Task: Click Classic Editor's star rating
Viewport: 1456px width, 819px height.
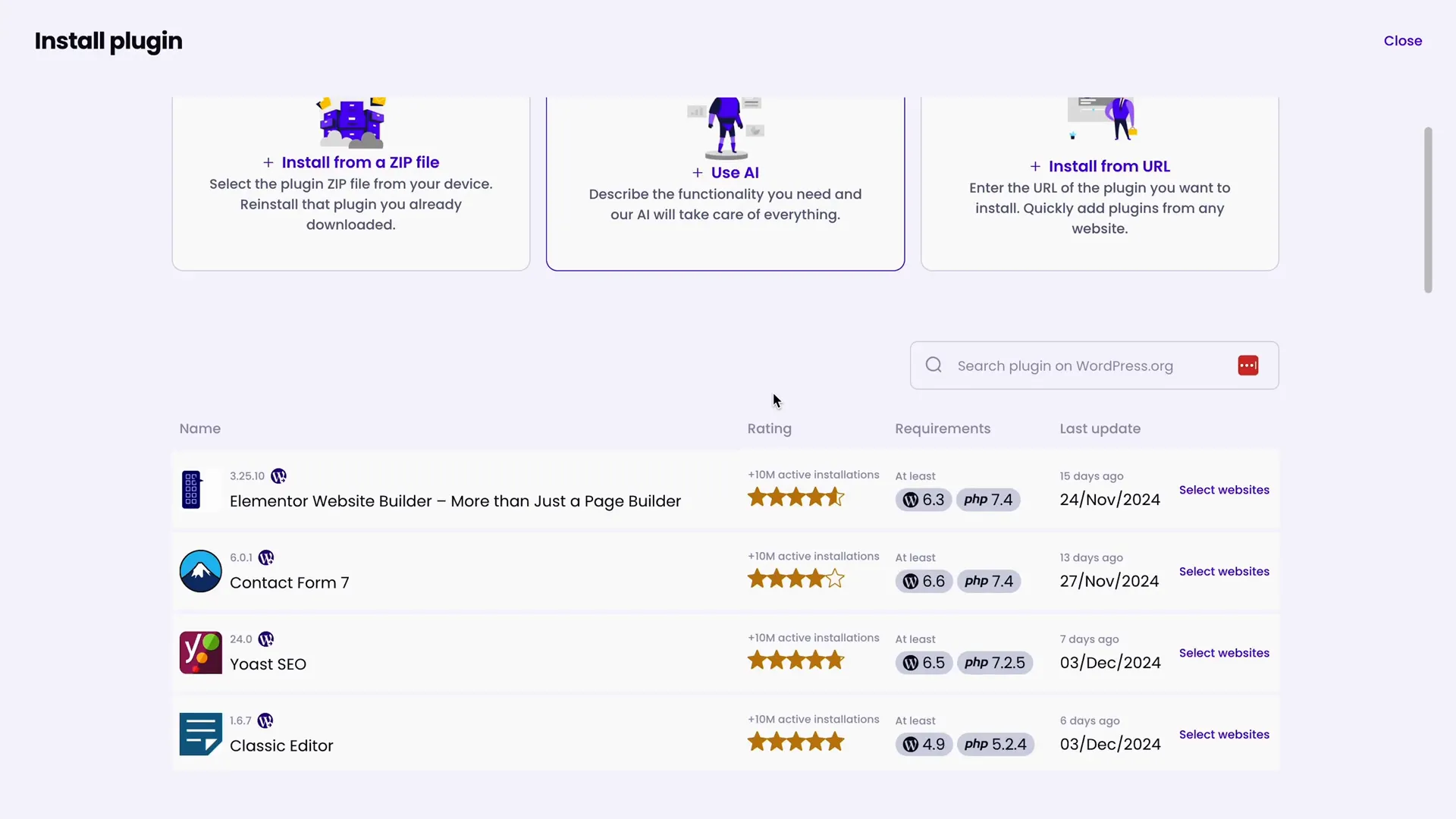Action: [x=796, y=742]
